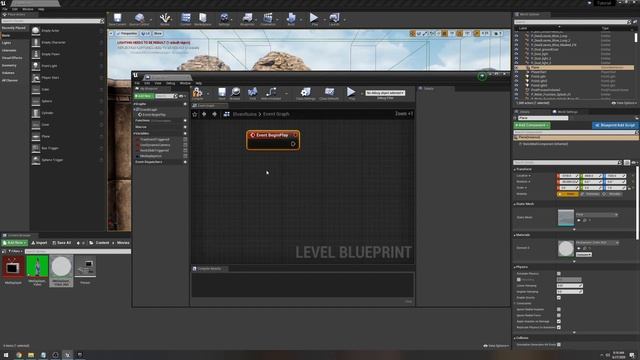Image resolution: width=640 pixels, height=360 pixels.
Task: Save the Level Blueprint
Action: (x=222, y=93)
